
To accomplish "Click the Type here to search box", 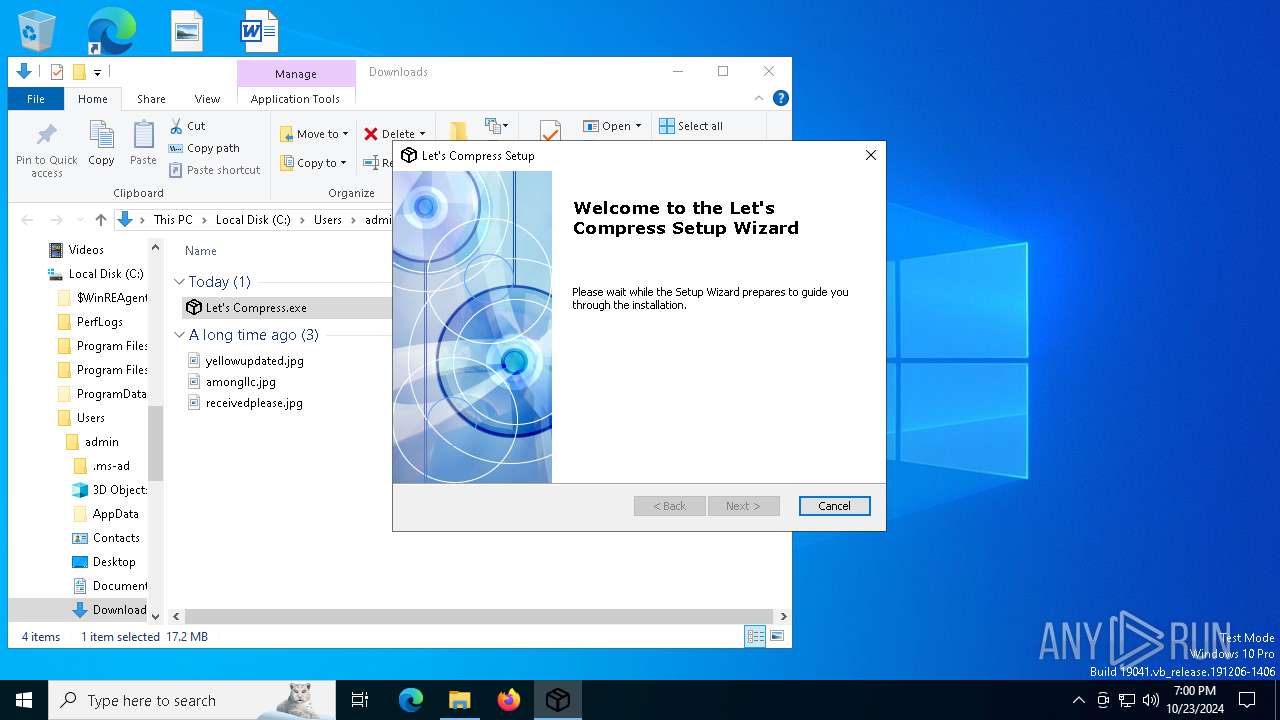I will pyautogui.click(x=192, y=700).
